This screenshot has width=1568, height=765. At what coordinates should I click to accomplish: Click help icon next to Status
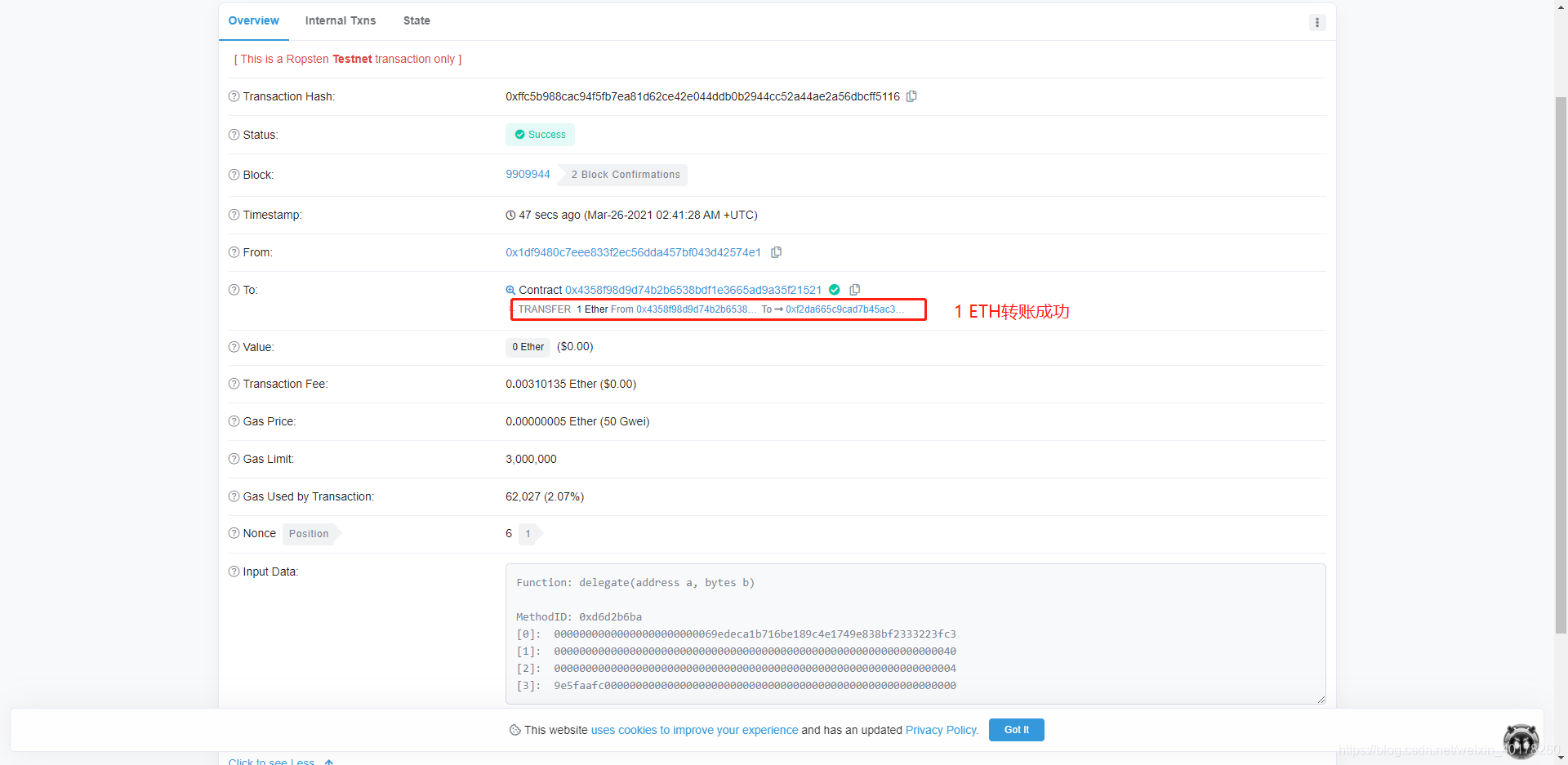[234, 135]
